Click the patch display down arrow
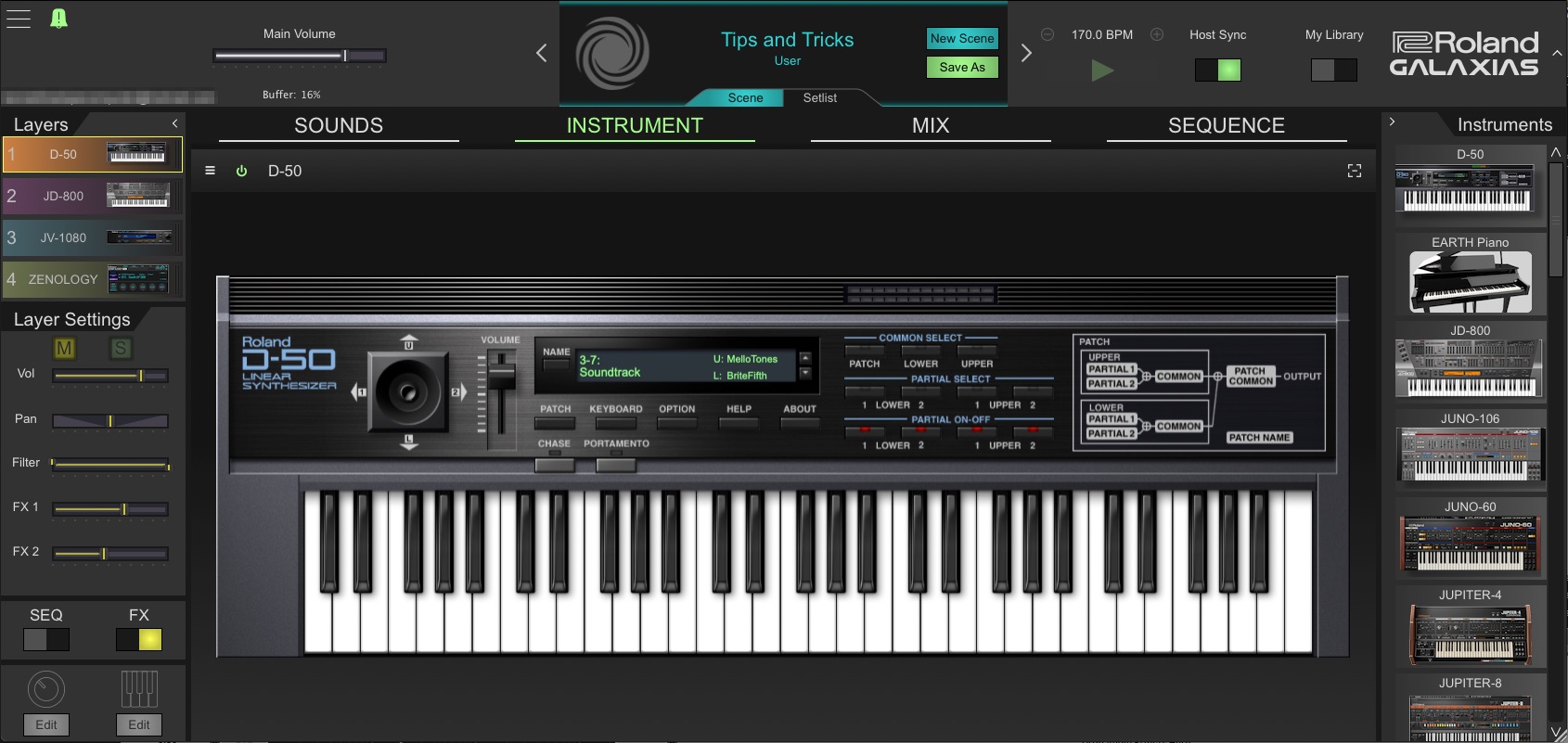The width and height of the screenshot is (1568, 743). click(x=804, y=373)
